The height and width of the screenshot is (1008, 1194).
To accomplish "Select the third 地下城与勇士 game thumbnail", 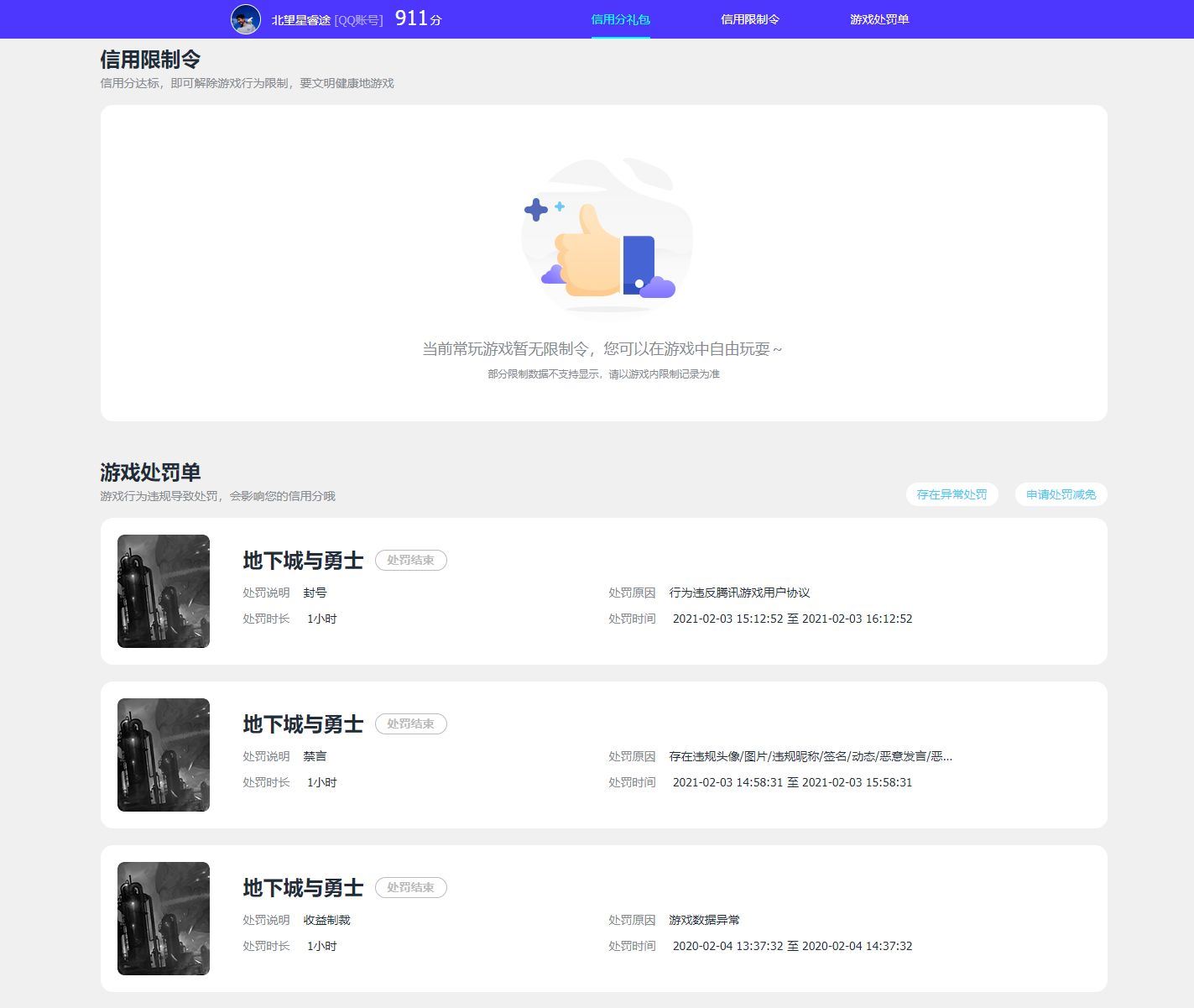I will point(163,918).
